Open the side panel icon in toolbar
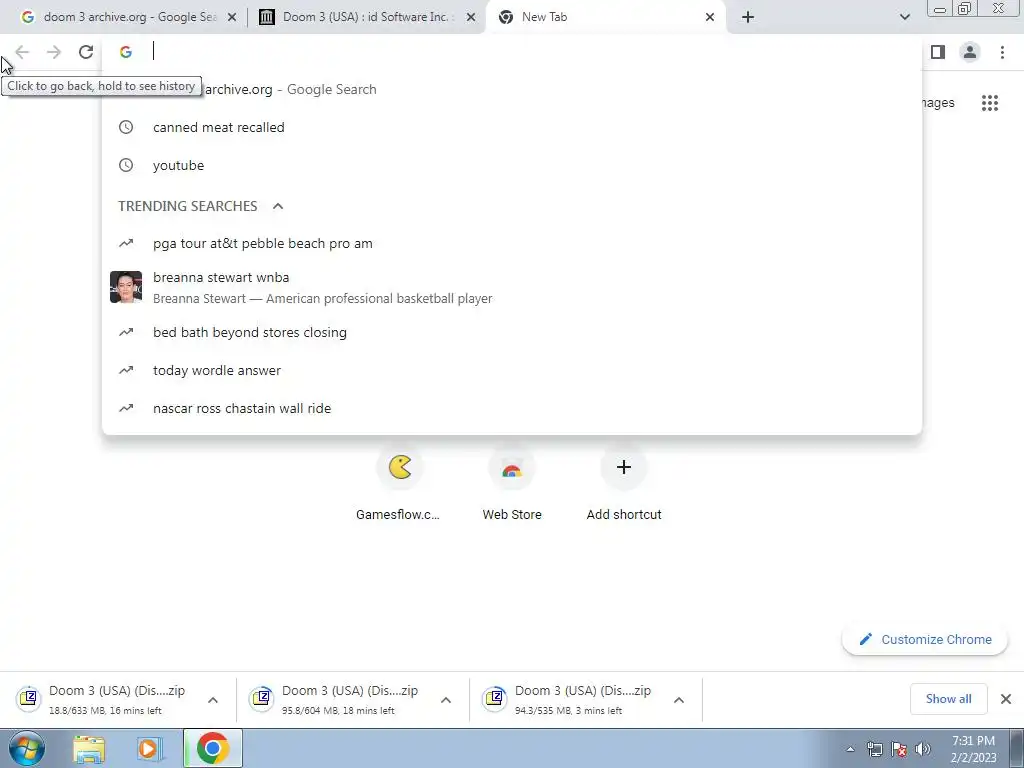The width and height of the screenshot is (1024, 768). pos(938,52)
